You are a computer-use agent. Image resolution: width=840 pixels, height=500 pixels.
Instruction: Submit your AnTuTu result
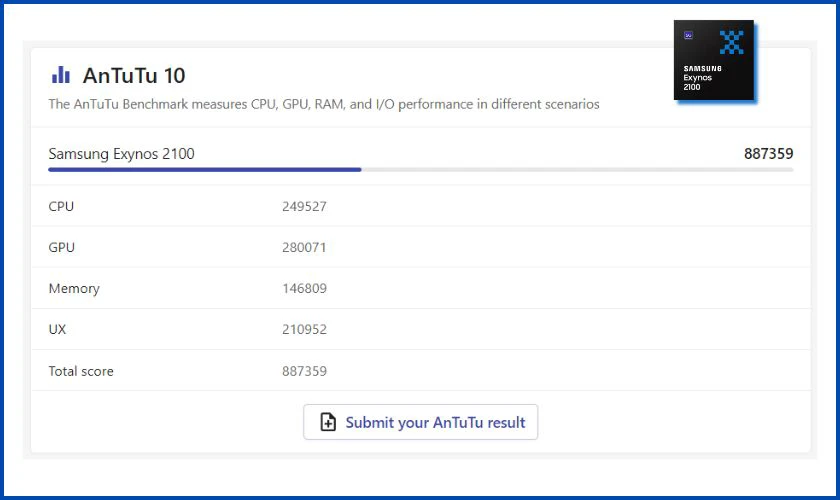pyautogui.click(x=421, y=422)
